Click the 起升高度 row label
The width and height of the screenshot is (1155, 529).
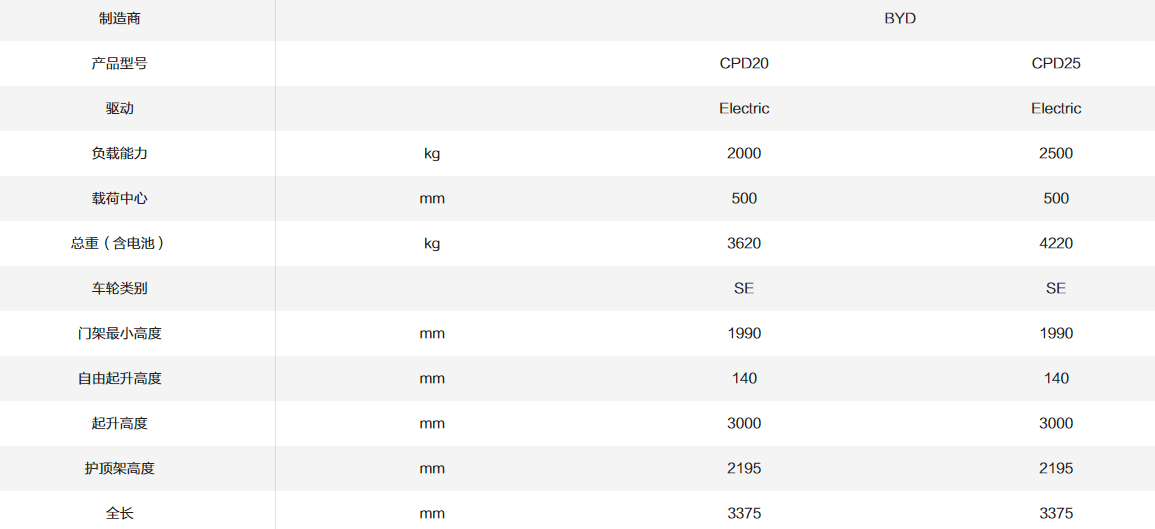point(120,423)
